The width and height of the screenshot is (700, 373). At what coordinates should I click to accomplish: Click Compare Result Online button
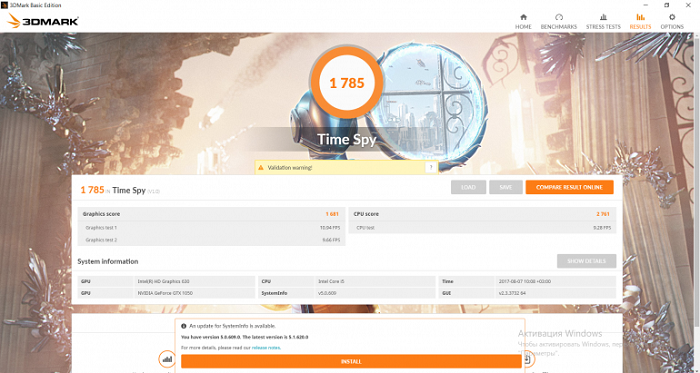tap(569, 187)
